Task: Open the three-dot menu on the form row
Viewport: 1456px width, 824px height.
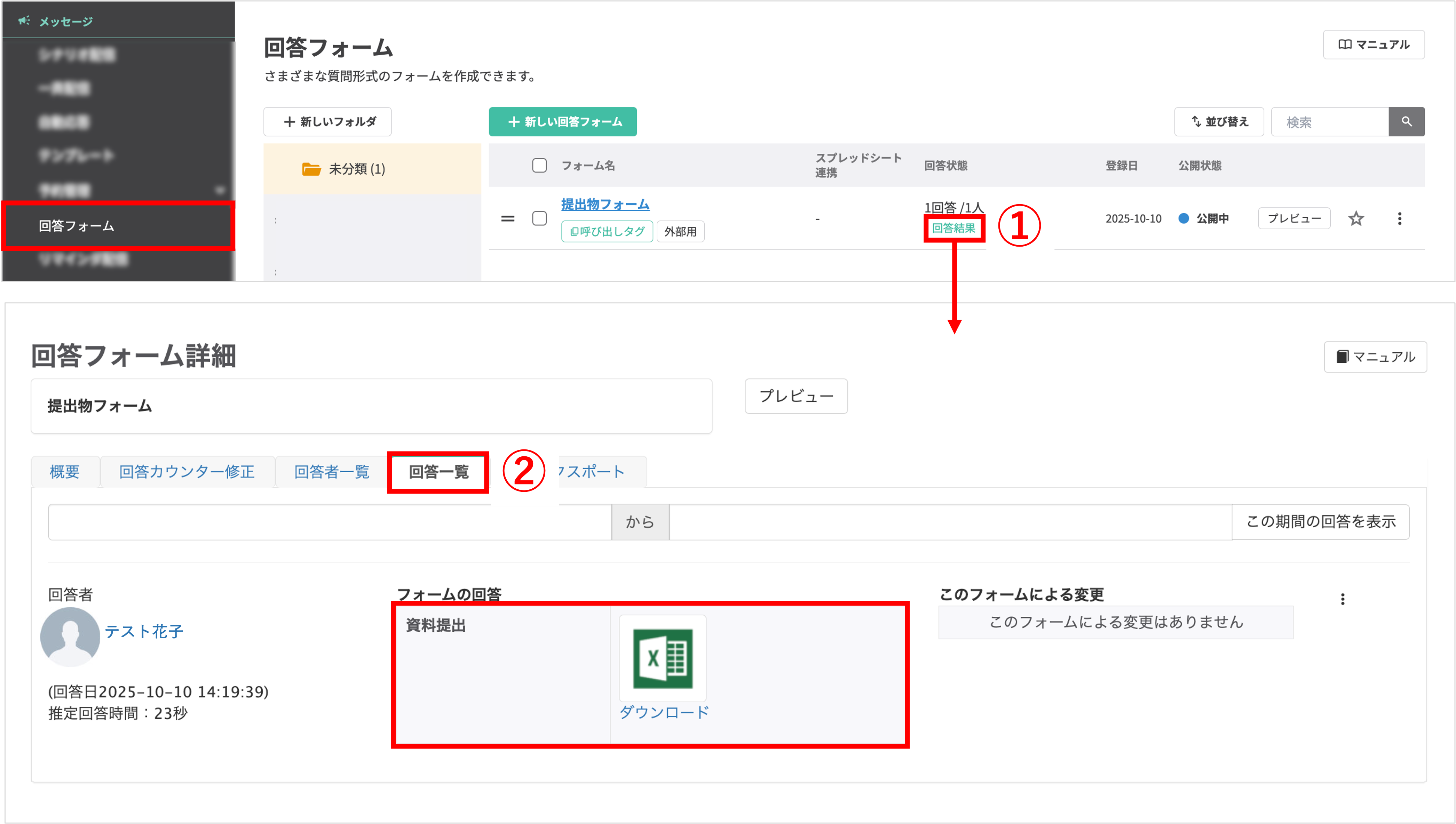Action: click(x=1399, y=218)
